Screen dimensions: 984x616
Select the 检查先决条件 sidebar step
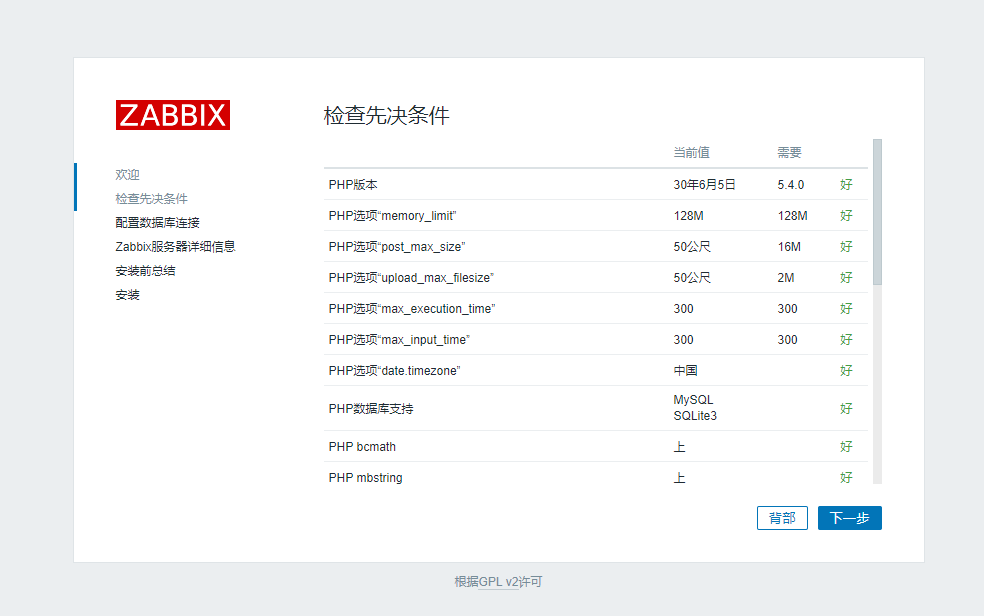pyautogui.click(x=151, y=199)
